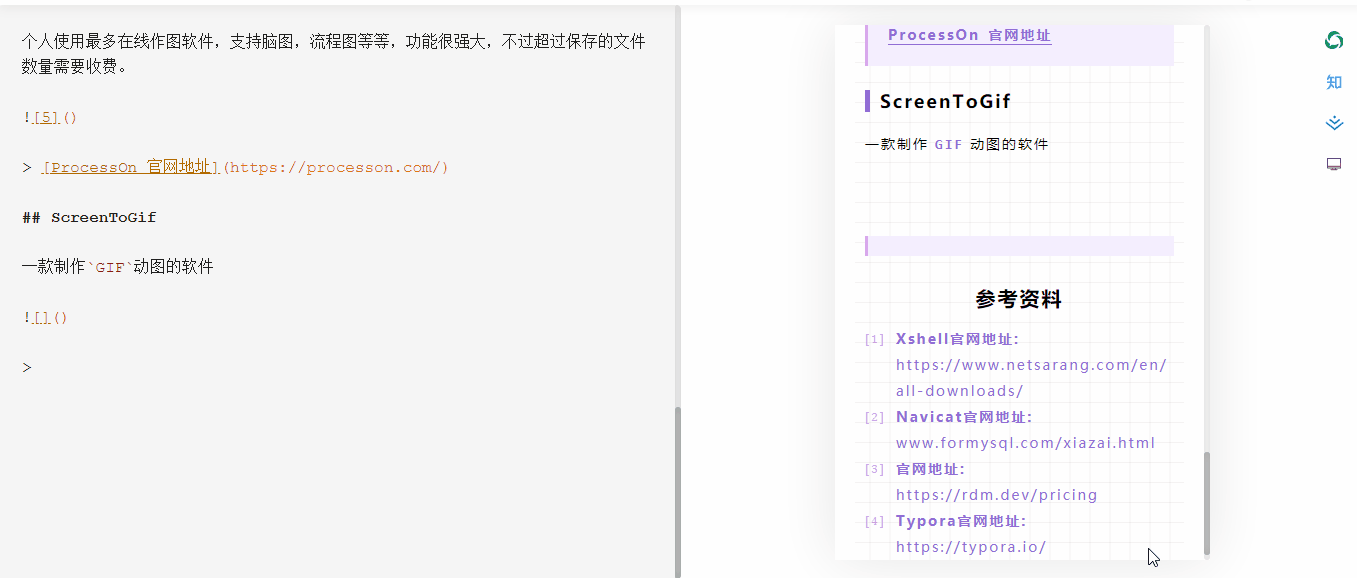This screenshot has width=1357, height=578.
Task: Click the [1] reference marker in 参考资料
Action: (x=874, y=338)
